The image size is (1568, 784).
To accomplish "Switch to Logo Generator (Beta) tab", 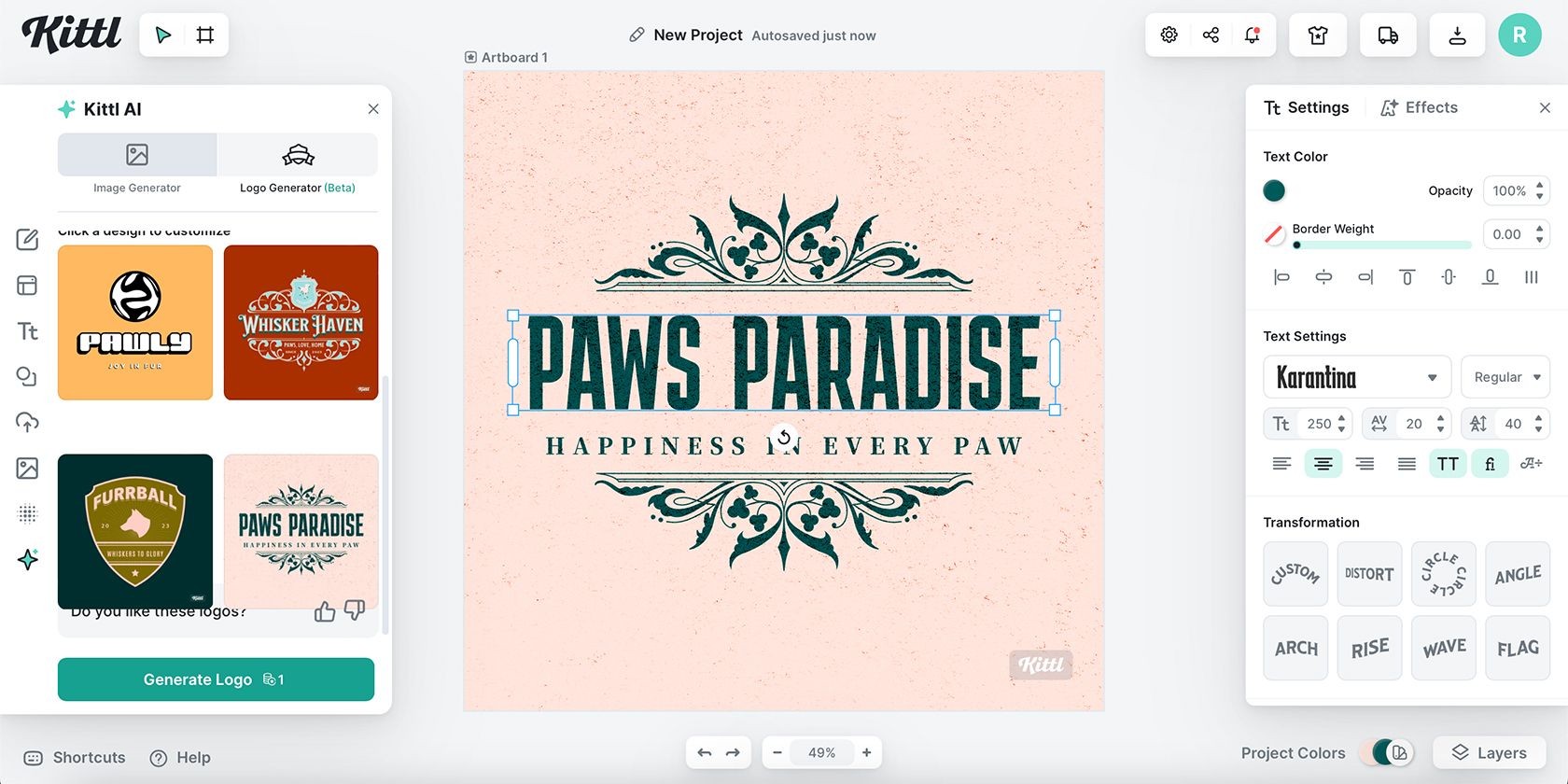I will [298, 165].
